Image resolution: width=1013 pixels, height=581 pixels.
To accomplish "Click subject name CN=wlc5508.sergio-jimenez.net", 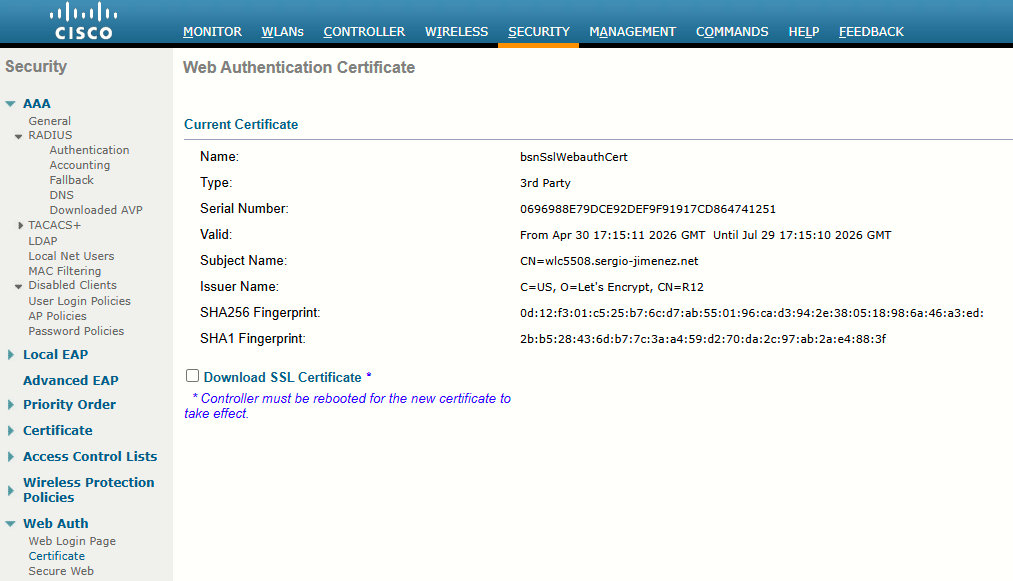I will pyautogui.click(x=609, y=261).
